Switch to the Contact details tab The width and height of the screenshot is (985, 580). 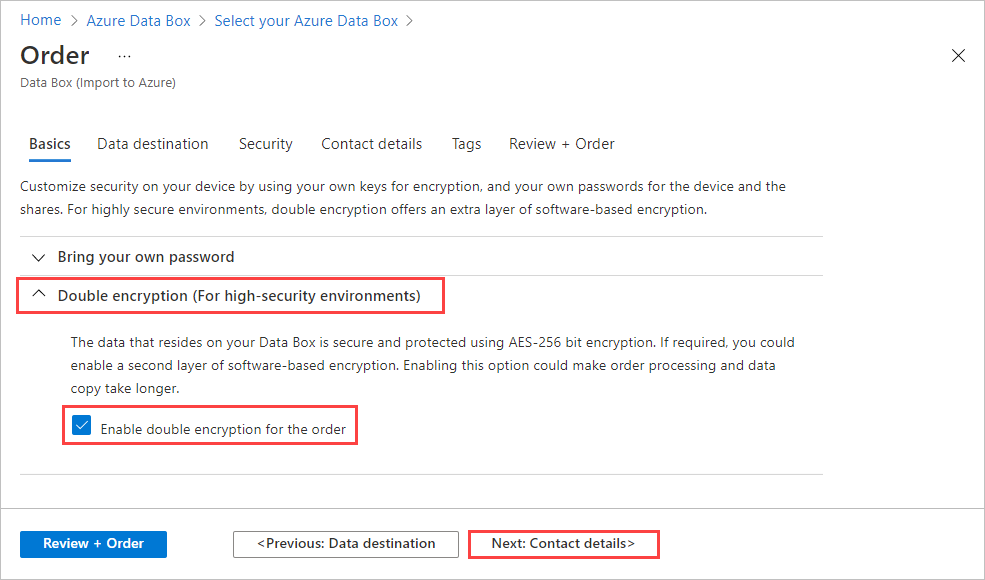371,143
